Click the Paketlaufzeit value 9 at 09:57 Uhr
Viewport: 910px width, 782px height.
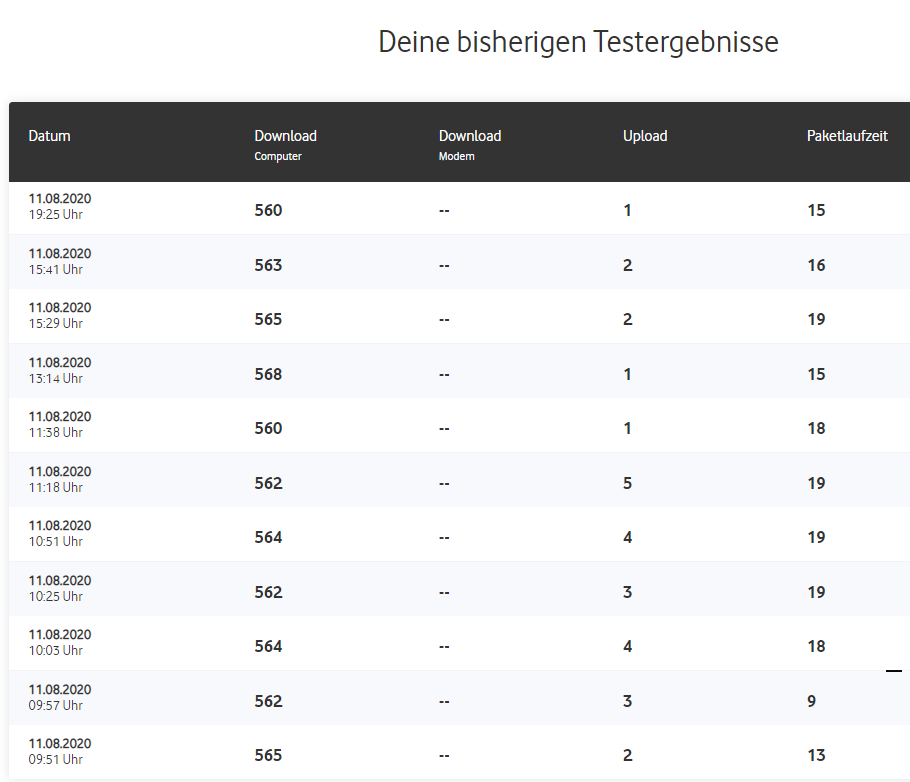(x=810, y=701)
